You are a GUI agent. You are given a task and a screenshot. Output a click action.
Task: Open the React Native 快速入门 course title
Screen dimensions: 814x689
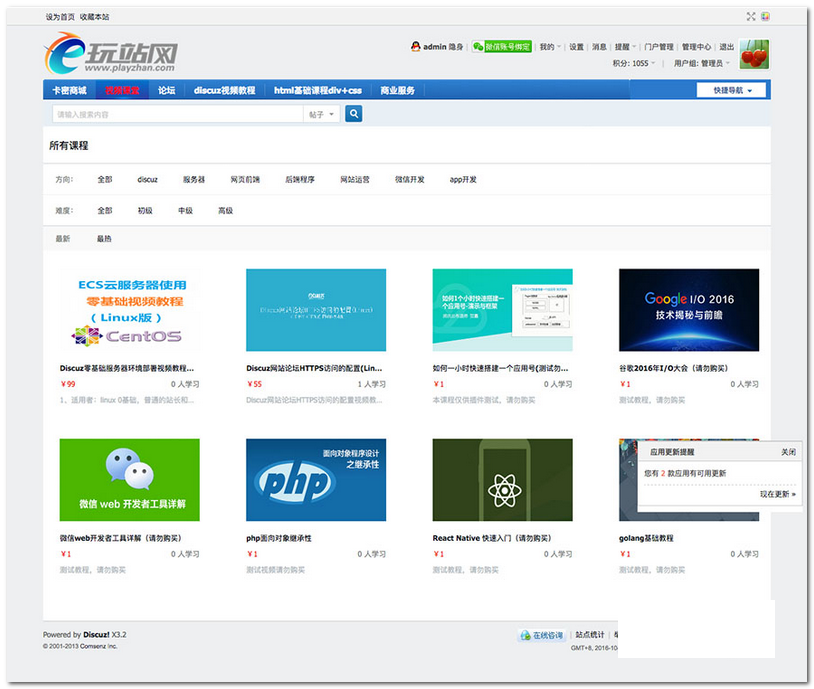pos(492,538)
